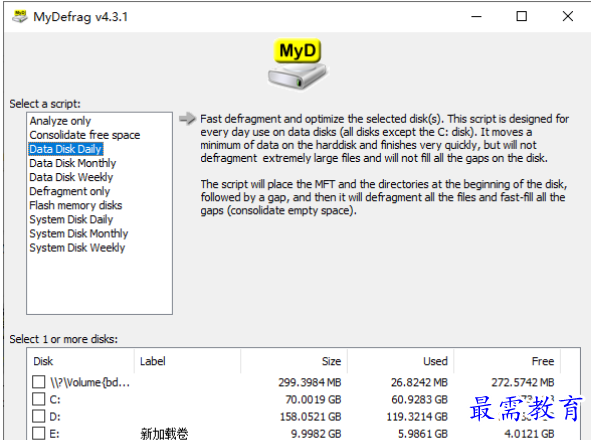The height and width of the screenshot is (440, 591).
Task: Click the 272.5742 MB free value
Action: [523, 382]
